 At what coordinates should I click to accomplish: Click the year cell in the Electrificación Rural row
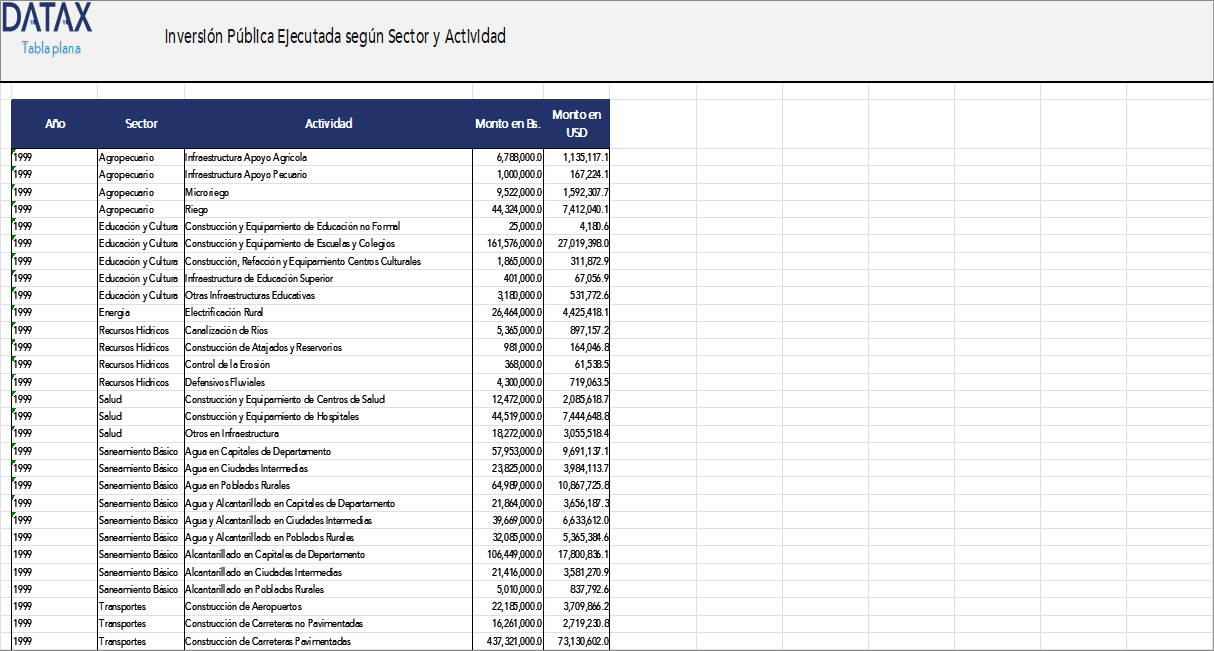tap(55, 312)
